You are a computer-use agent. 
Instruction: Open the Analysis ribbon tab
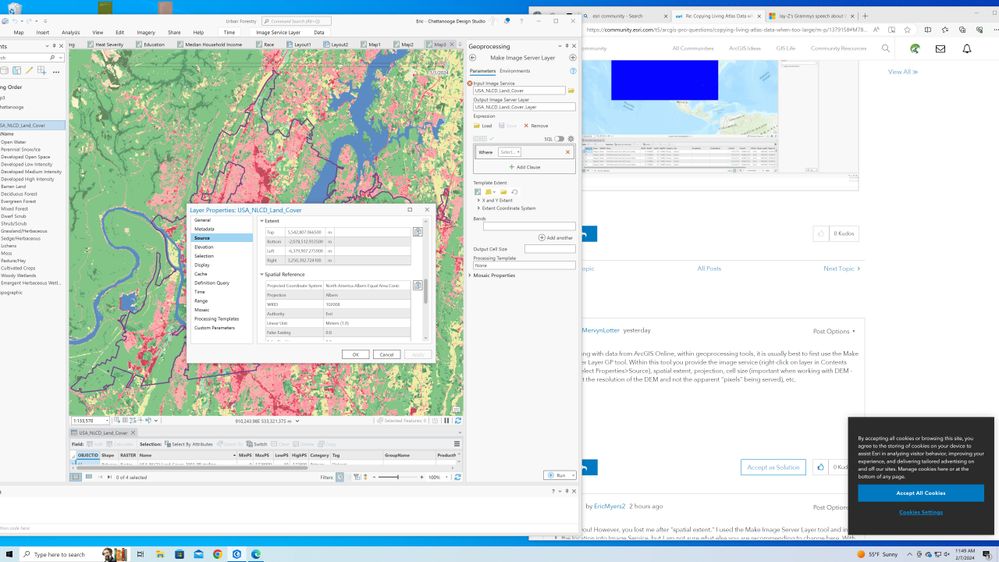coord(71,32)
